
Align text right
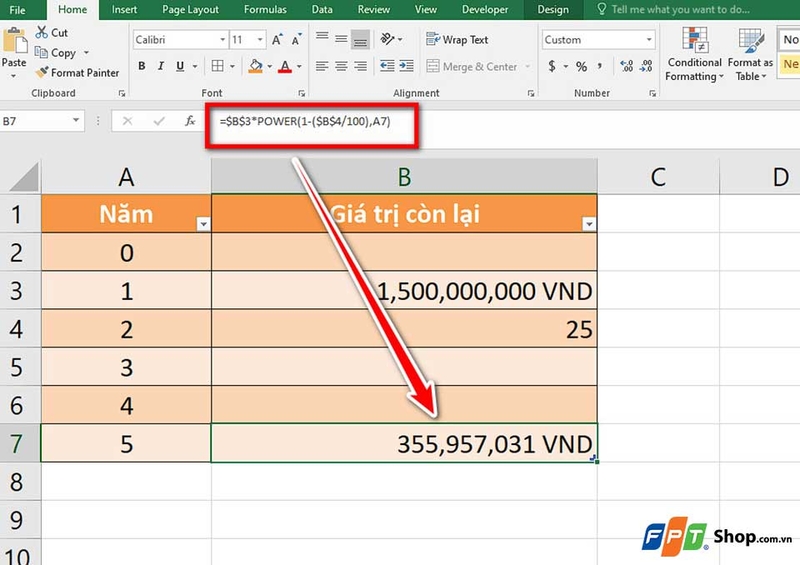(360, 66)
